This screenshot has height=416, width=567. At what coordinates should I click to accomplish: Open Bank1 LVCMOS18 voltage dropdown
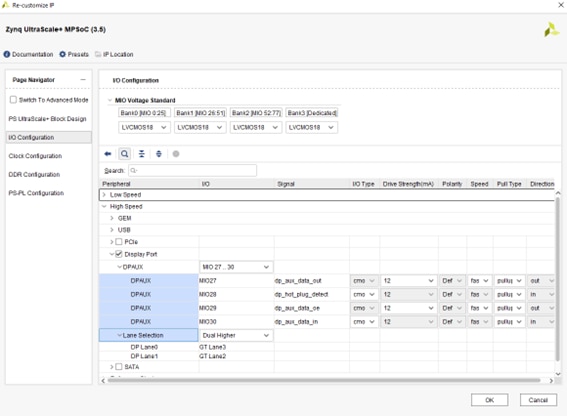(200, 127)
